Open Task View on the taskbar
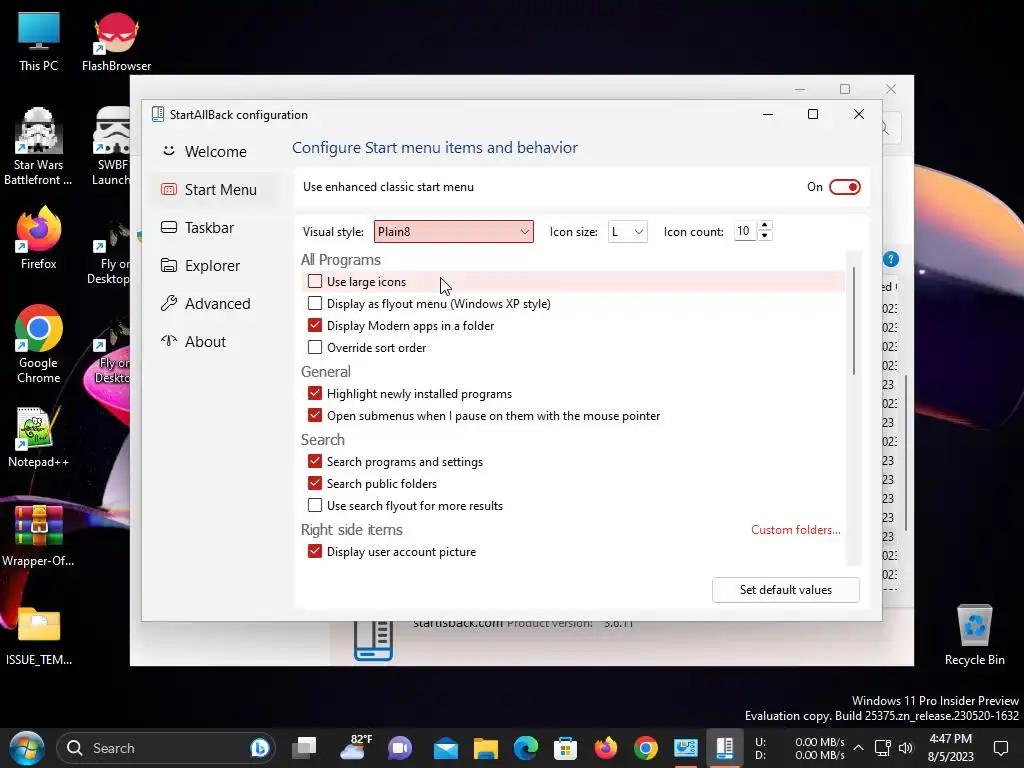Image resolution: width=1024 pixels, height=768 pixels. pyautogui.click(x=304, y=748)
